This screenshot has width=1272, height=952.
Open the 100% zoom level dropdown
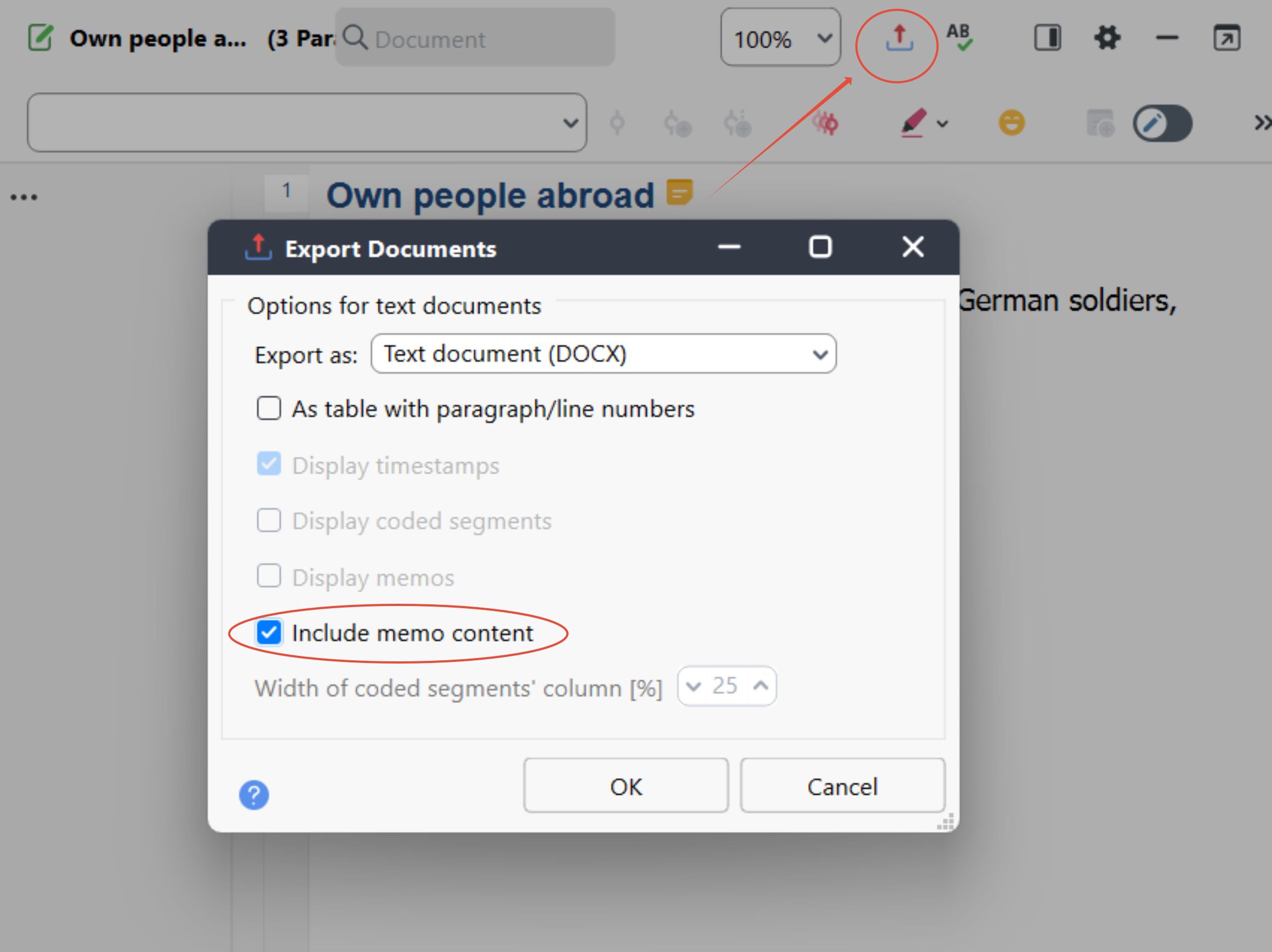(780, 38)
